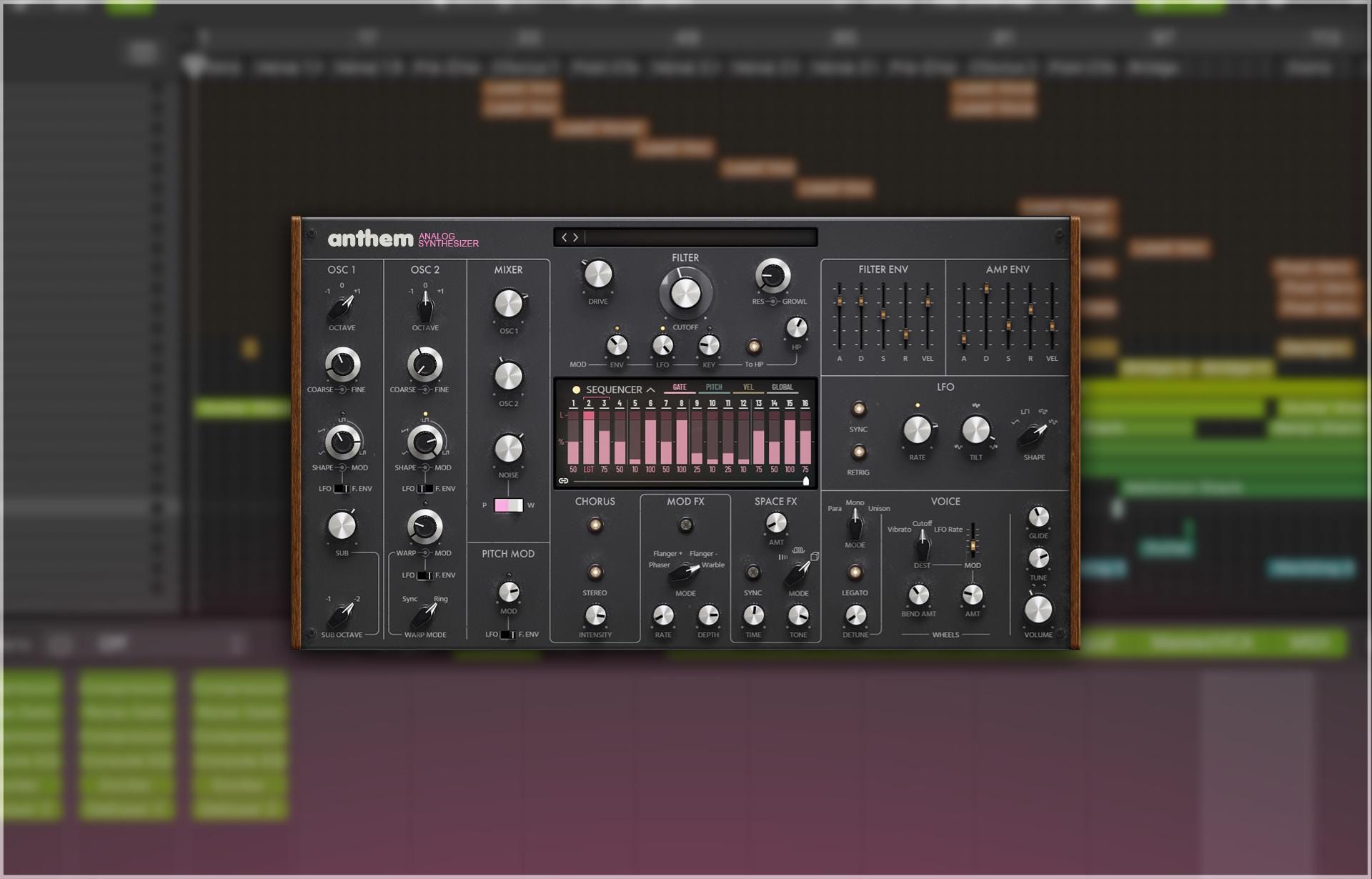Click the OSC 1 COARSE/FINE knob
Screen dimensions: 1372x879
(x=342, y=365)
